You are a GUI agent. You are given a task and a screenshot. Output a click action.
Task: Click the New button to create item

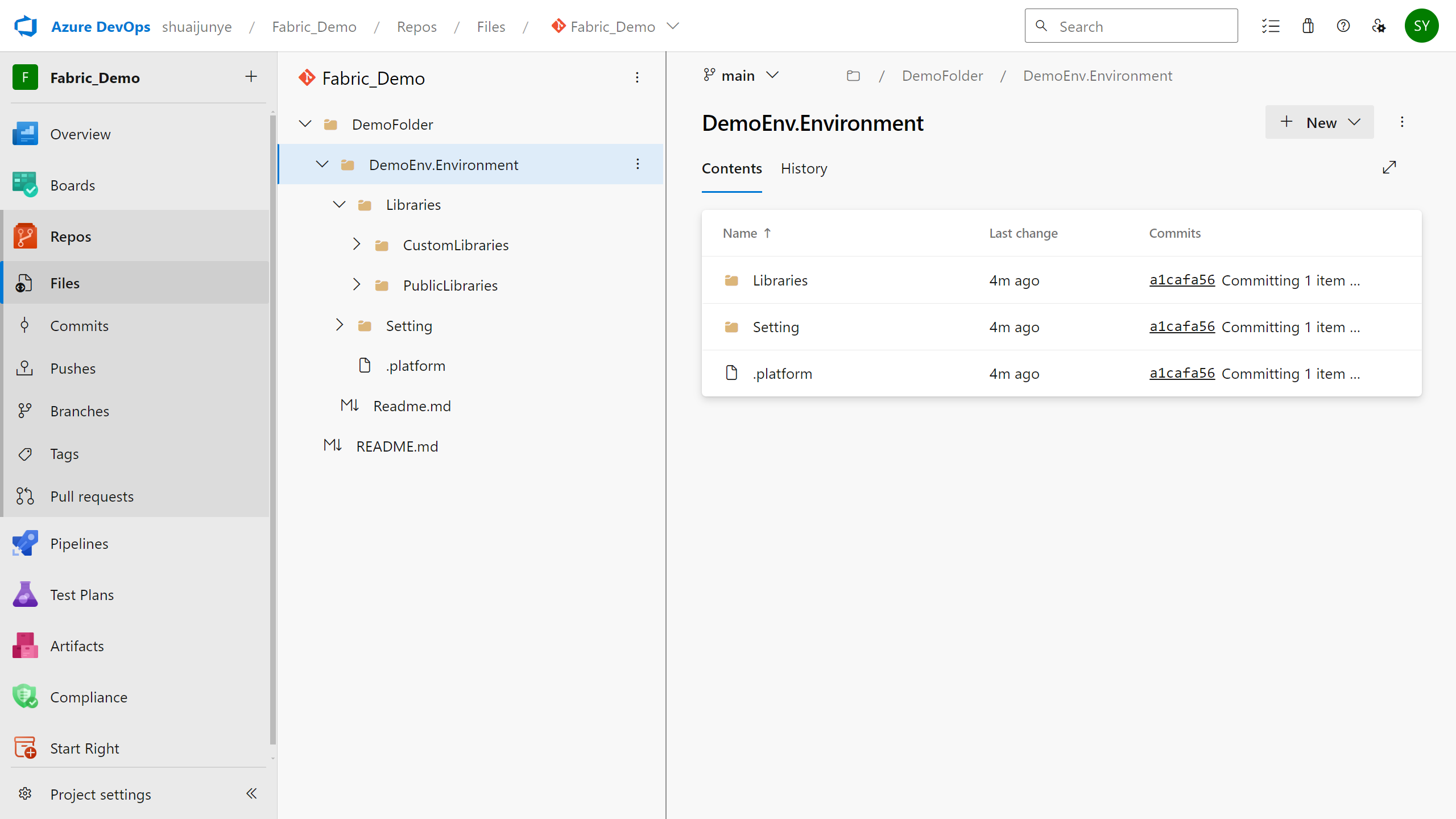click(1319, 122)
